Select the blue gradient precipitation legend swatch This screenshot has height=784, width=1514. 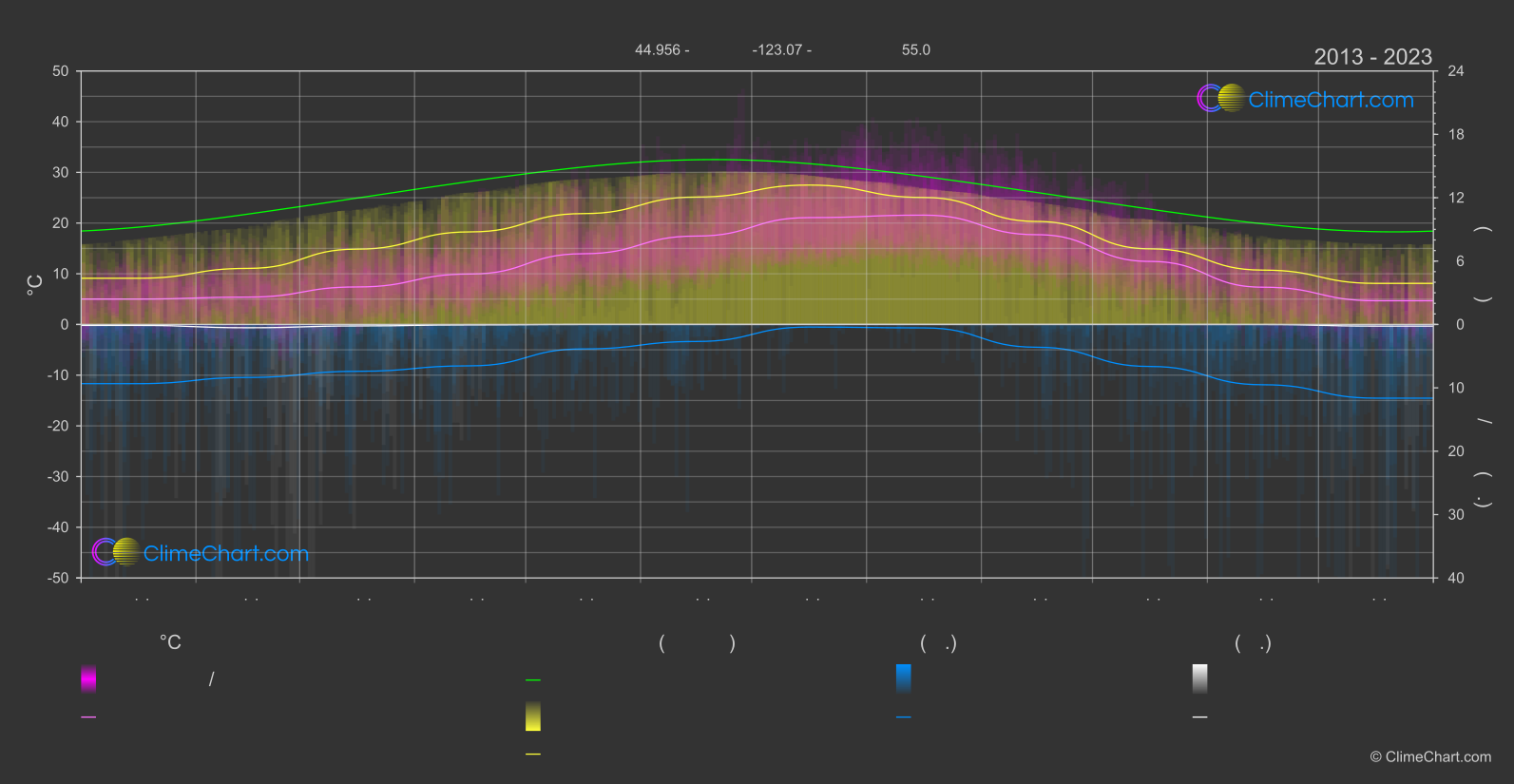904,679
